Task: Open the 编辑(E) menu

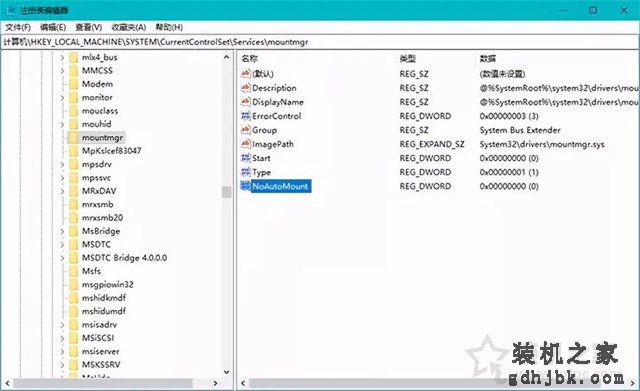Action: (x=53, y=27)
